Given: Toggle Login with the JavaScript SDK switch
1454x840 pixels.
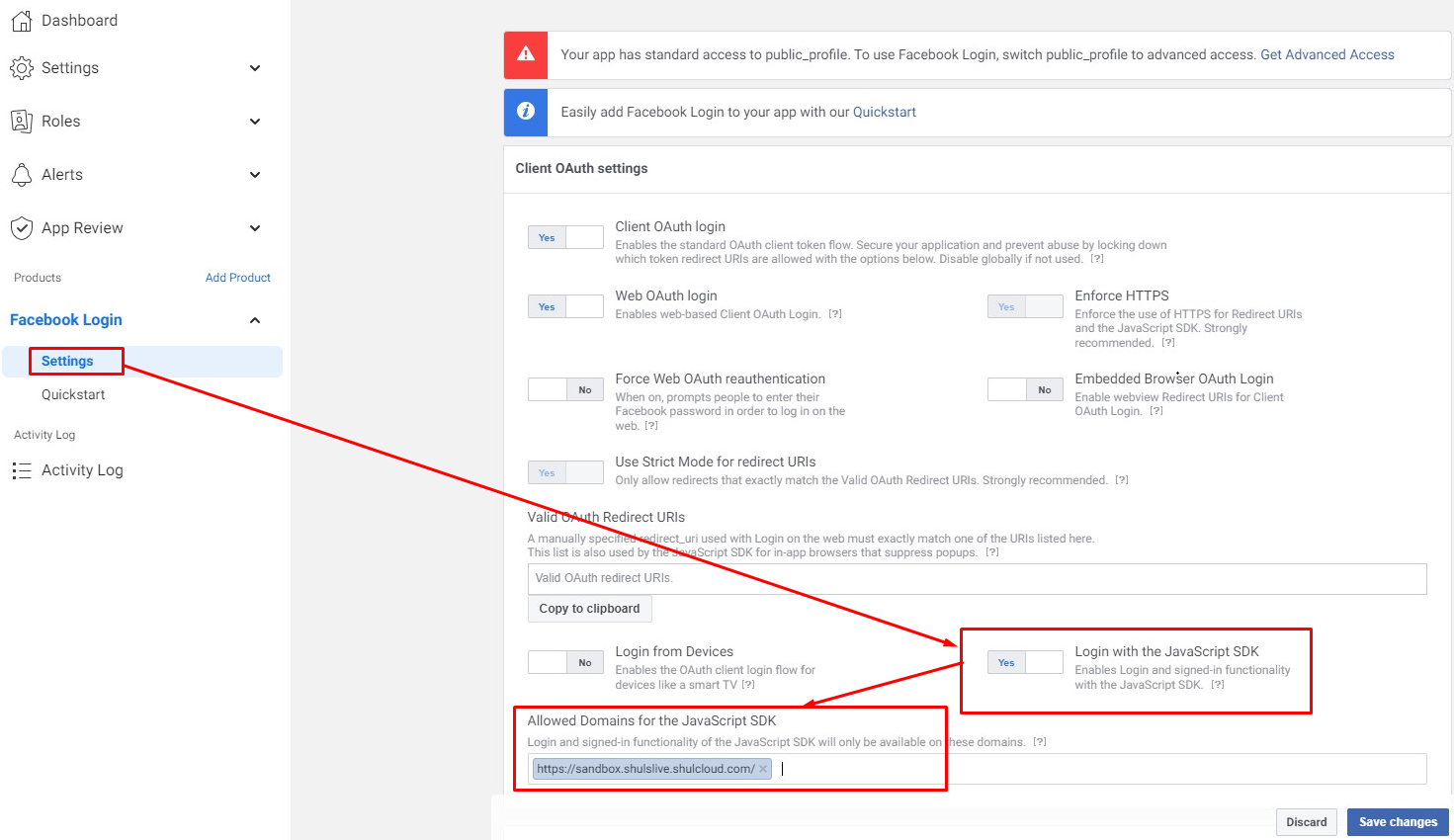Looking at the screenshot, I should click(x=1025, y=663).
